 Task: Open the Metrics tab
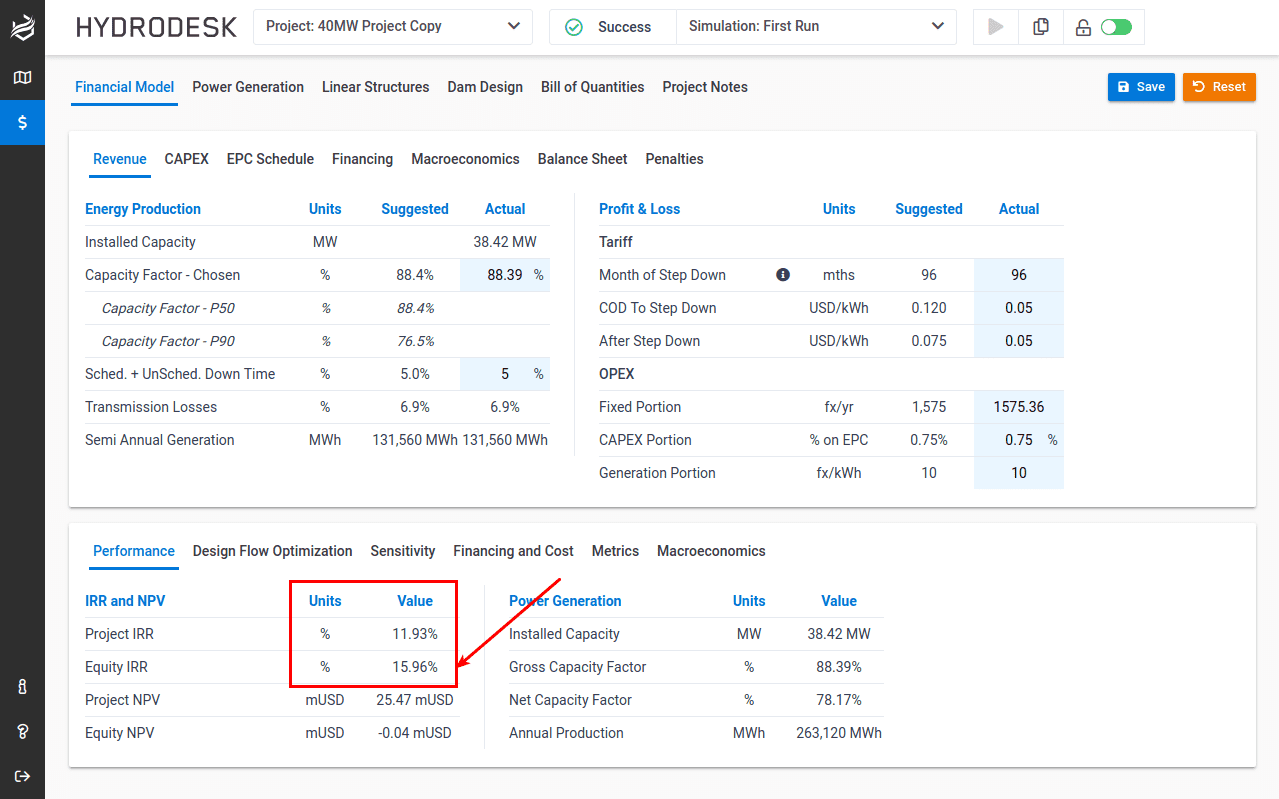[x=615, y=551]
